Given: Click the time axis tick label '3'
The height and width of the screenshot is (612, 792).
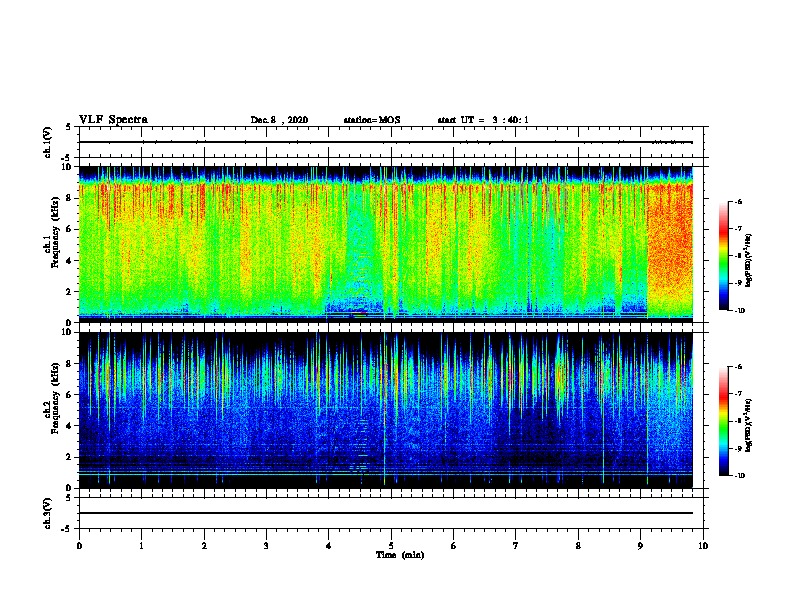Looking at the screenshot, I should [266, 546].
